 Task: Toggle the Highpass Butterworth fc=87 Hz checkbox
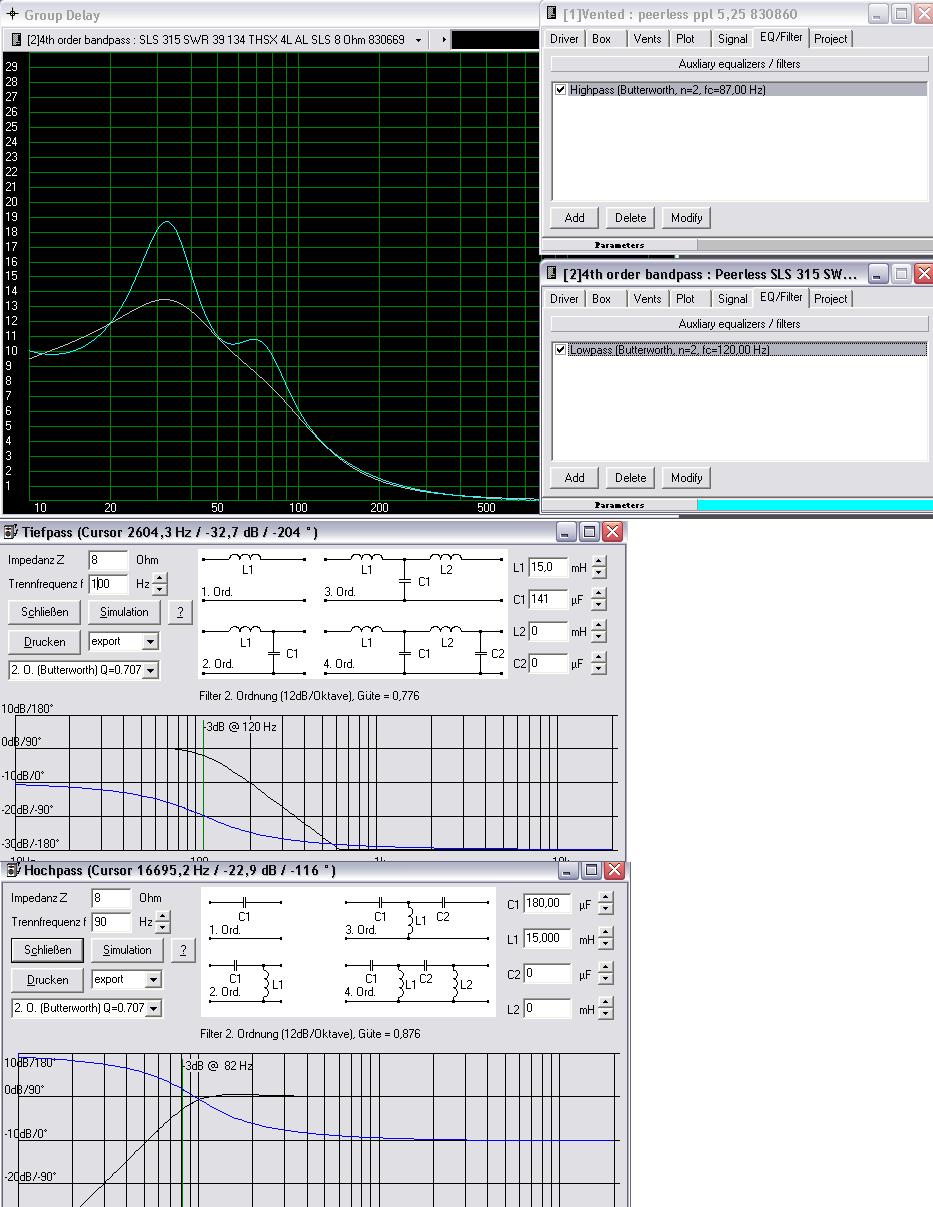tap(561, 90)
